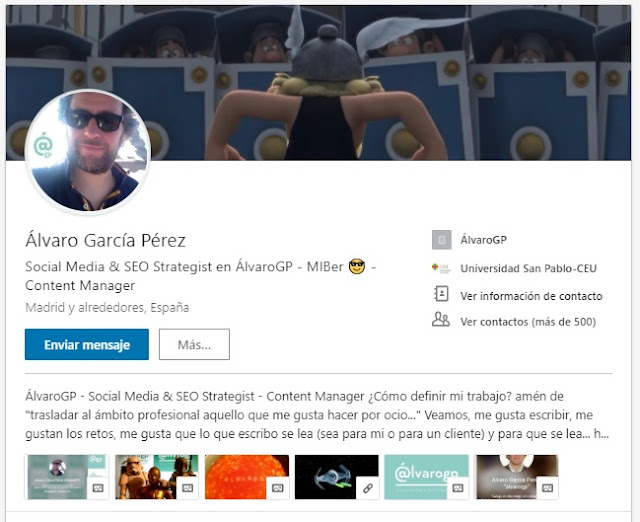This screenshot has width=640, height=522.
Task: Open the Universidad San Pablo-CEU link
Action: pos(528,269)
